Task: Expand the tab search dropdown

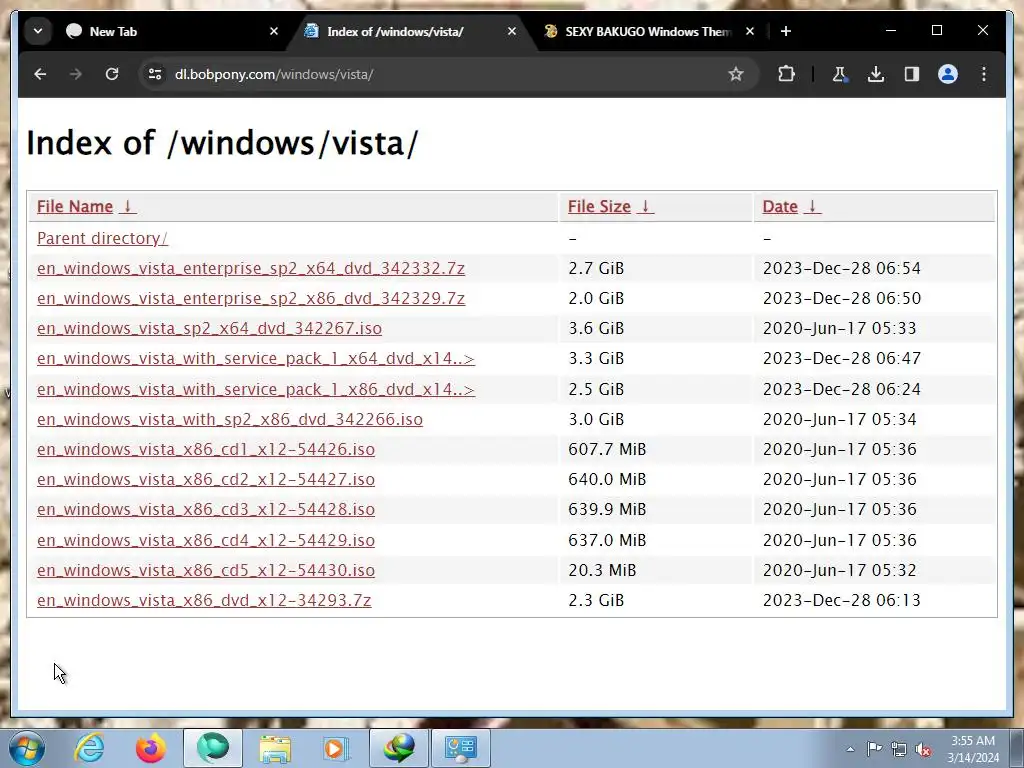Action: point(38,31)
